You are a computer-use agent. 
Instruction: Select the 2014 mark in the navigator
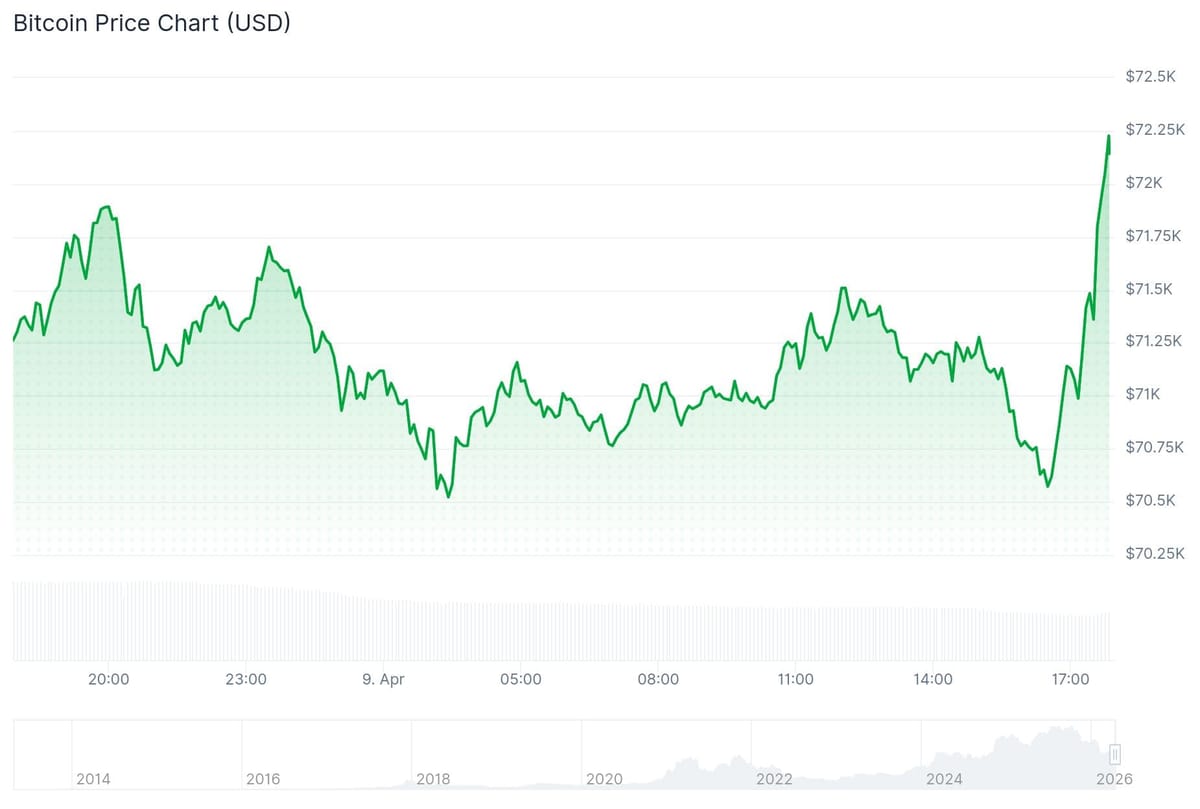(94, 779)
